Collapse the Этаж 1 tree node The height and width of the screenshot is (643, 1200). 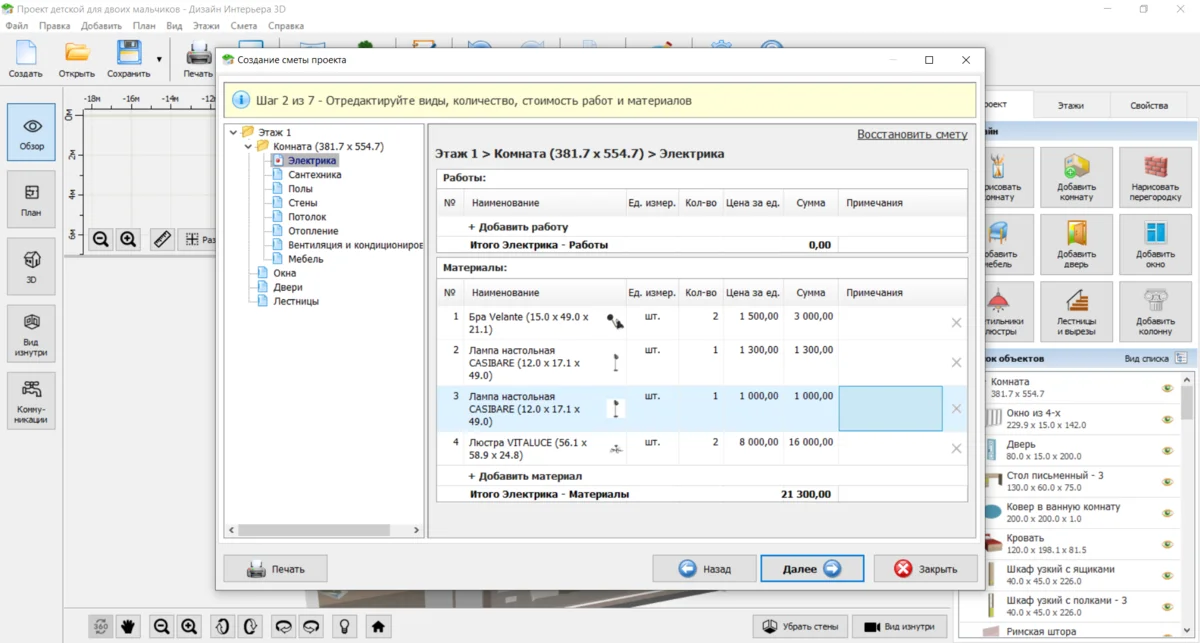click(x=233, y=132)
